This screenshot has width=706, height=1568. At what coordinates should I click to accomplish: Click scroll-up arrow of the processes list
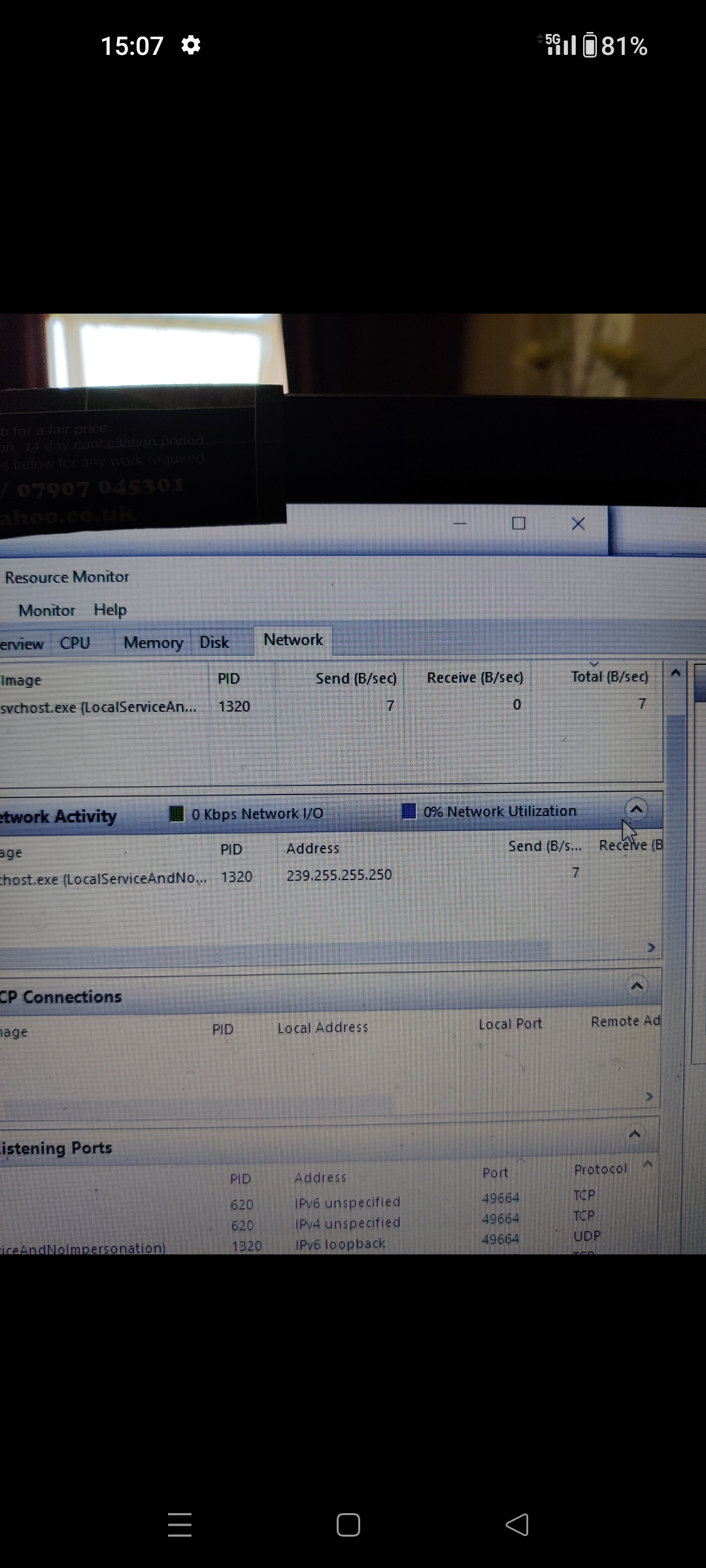tap(676, 672)
